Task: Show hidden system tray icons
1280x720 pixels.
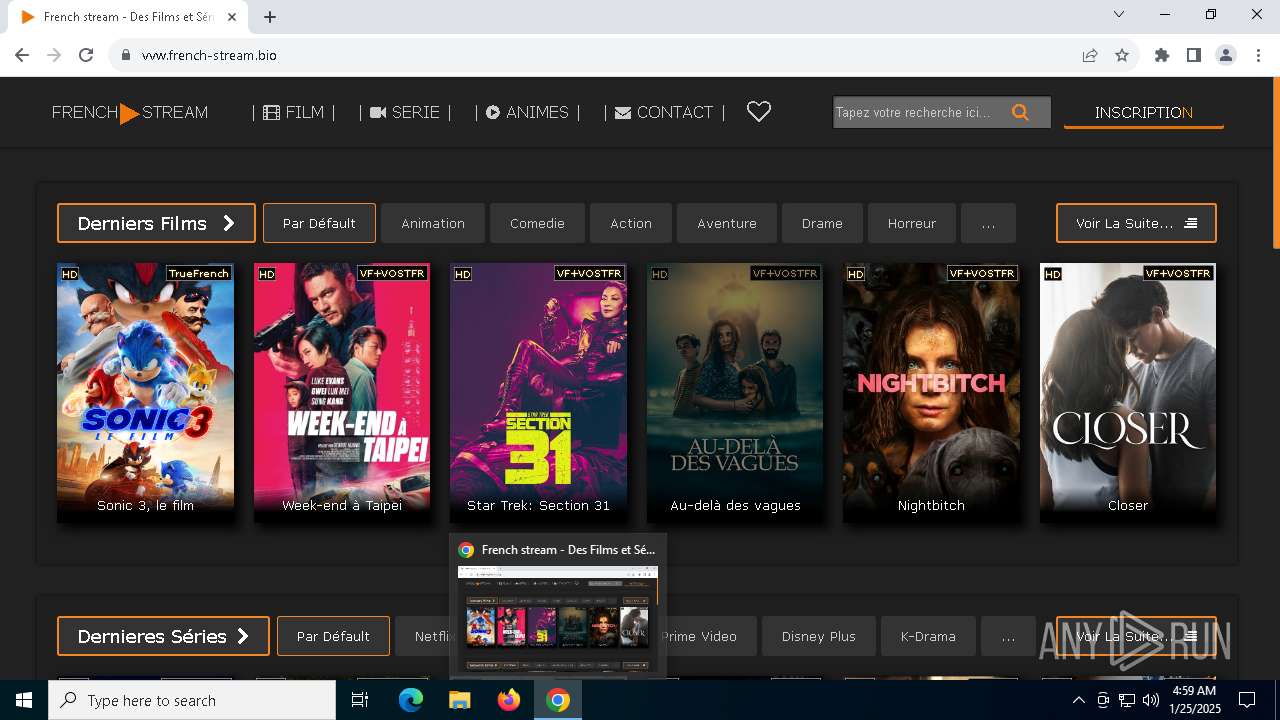Action: tap(1079, 700)
